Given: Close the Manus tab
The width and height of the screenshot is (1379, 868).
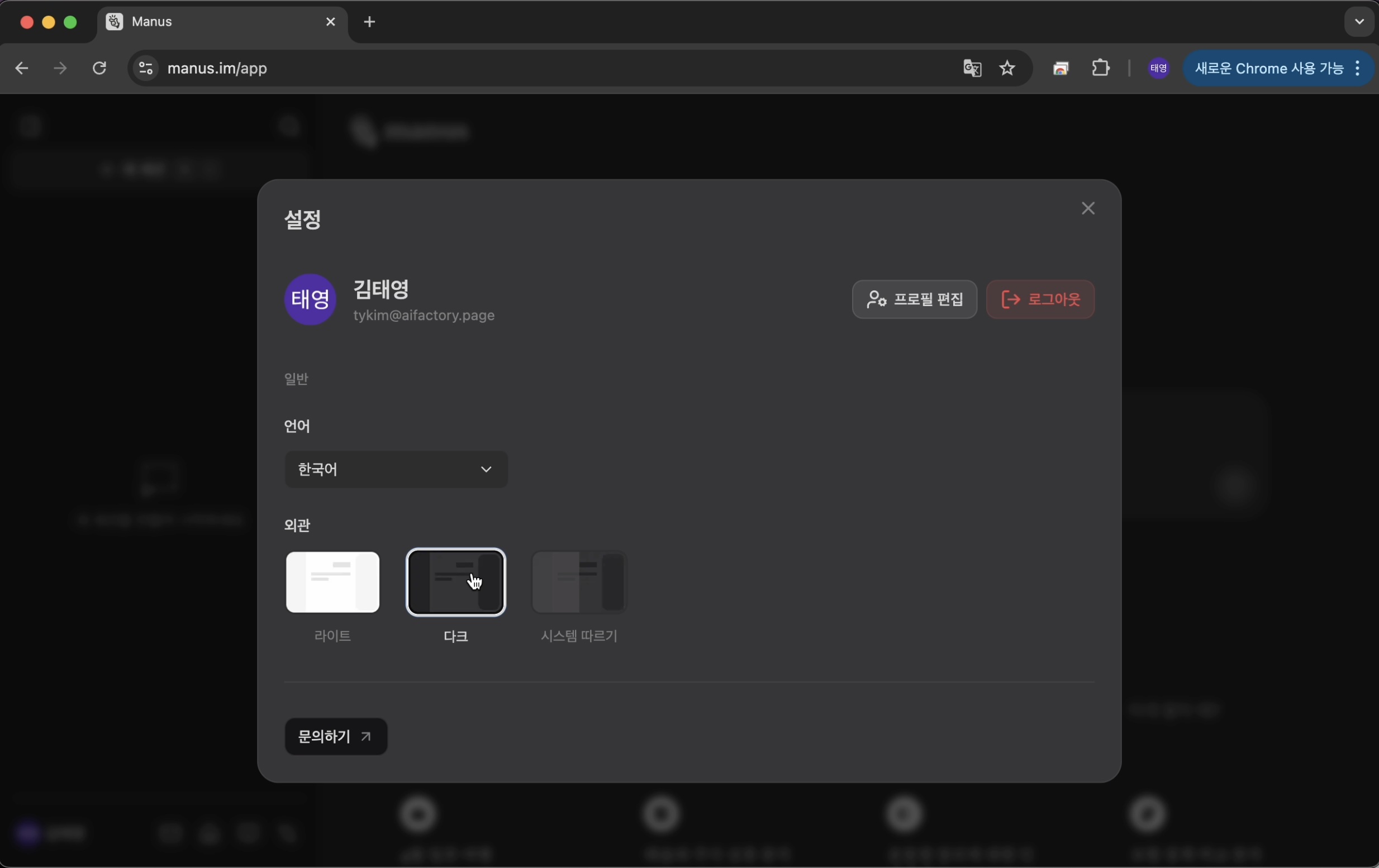Looking at the screenshot, I should 330,22.
